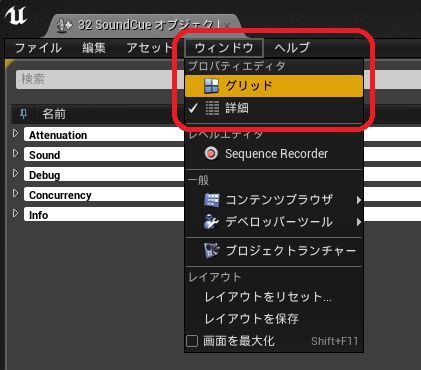The height and width of the screenshot is (370, 421).
Task: Click the SoundCue tab asset icon
Action: 64,26
